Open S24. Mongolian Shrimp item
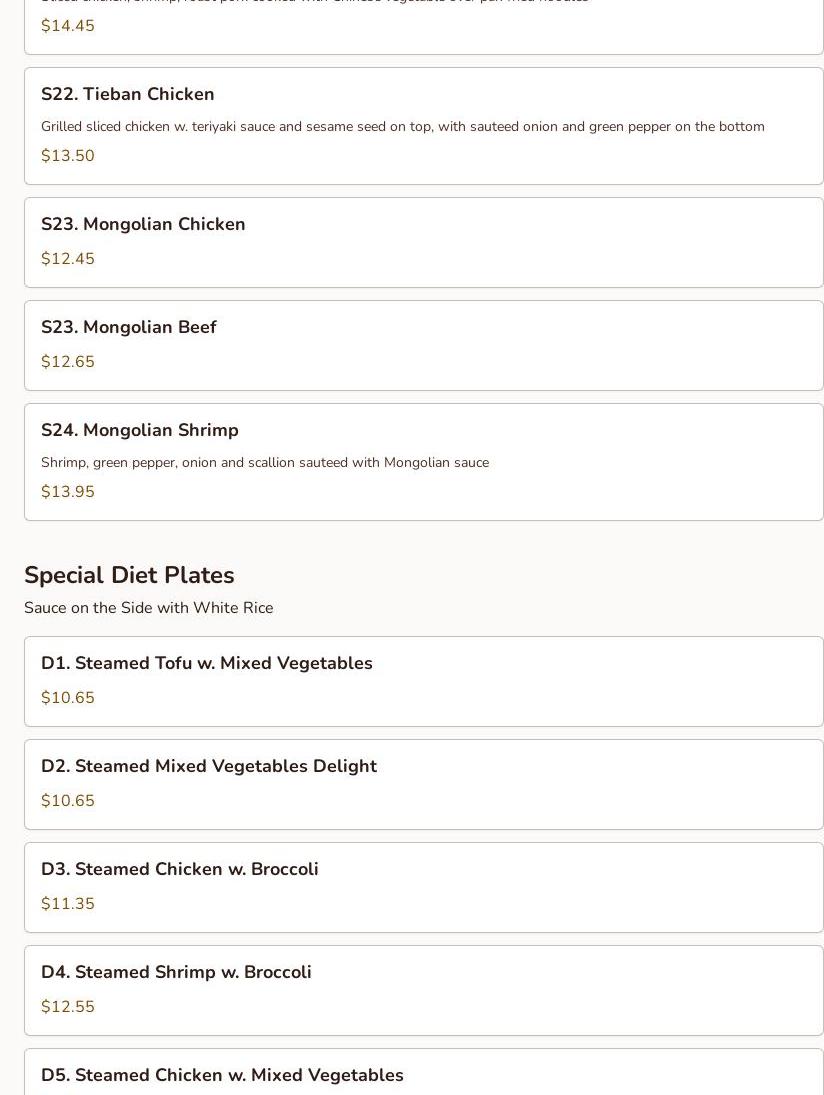This screenshot has width=824, height=1095. click(140, 430)
